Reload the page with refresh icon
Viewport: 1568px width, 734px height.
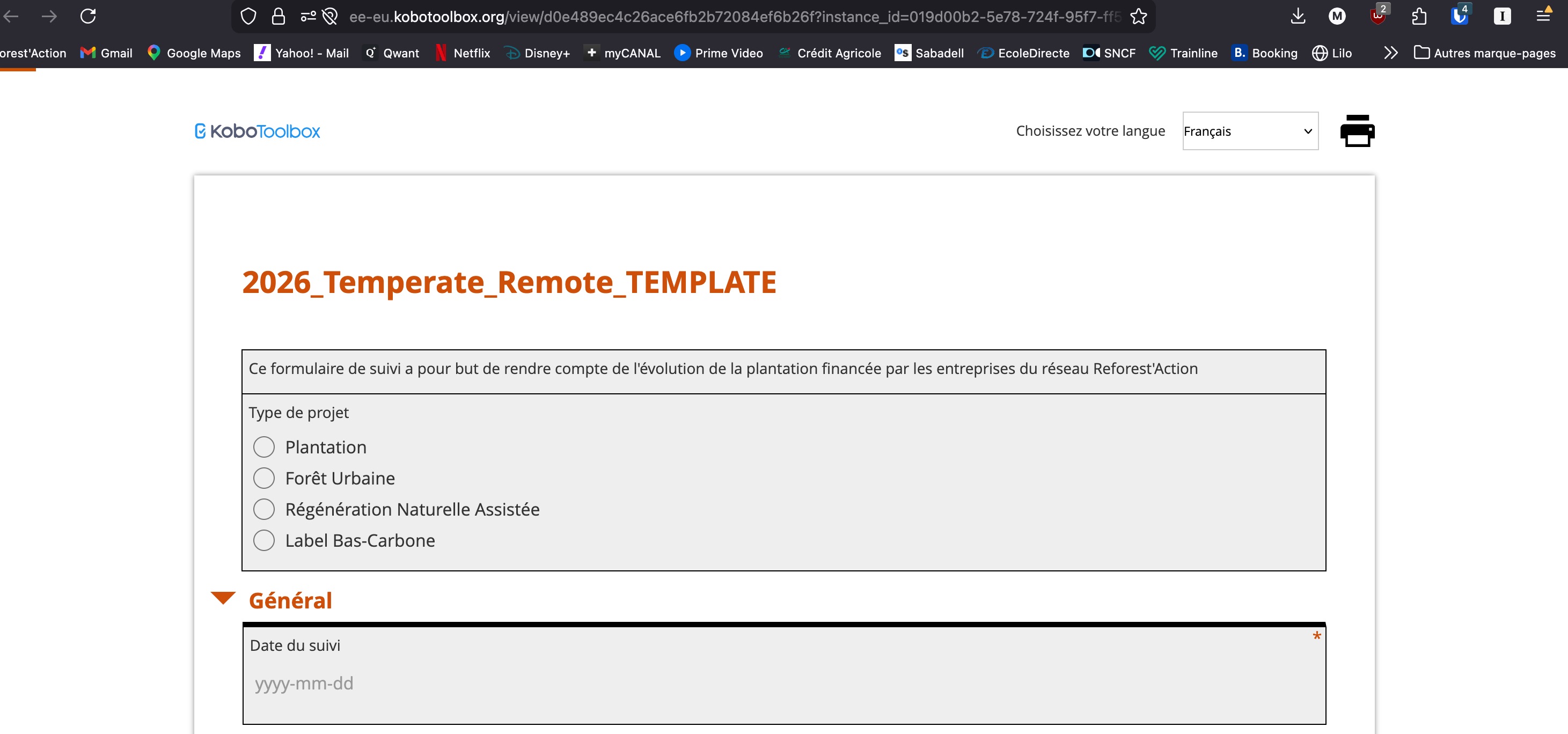click(88, 17)
